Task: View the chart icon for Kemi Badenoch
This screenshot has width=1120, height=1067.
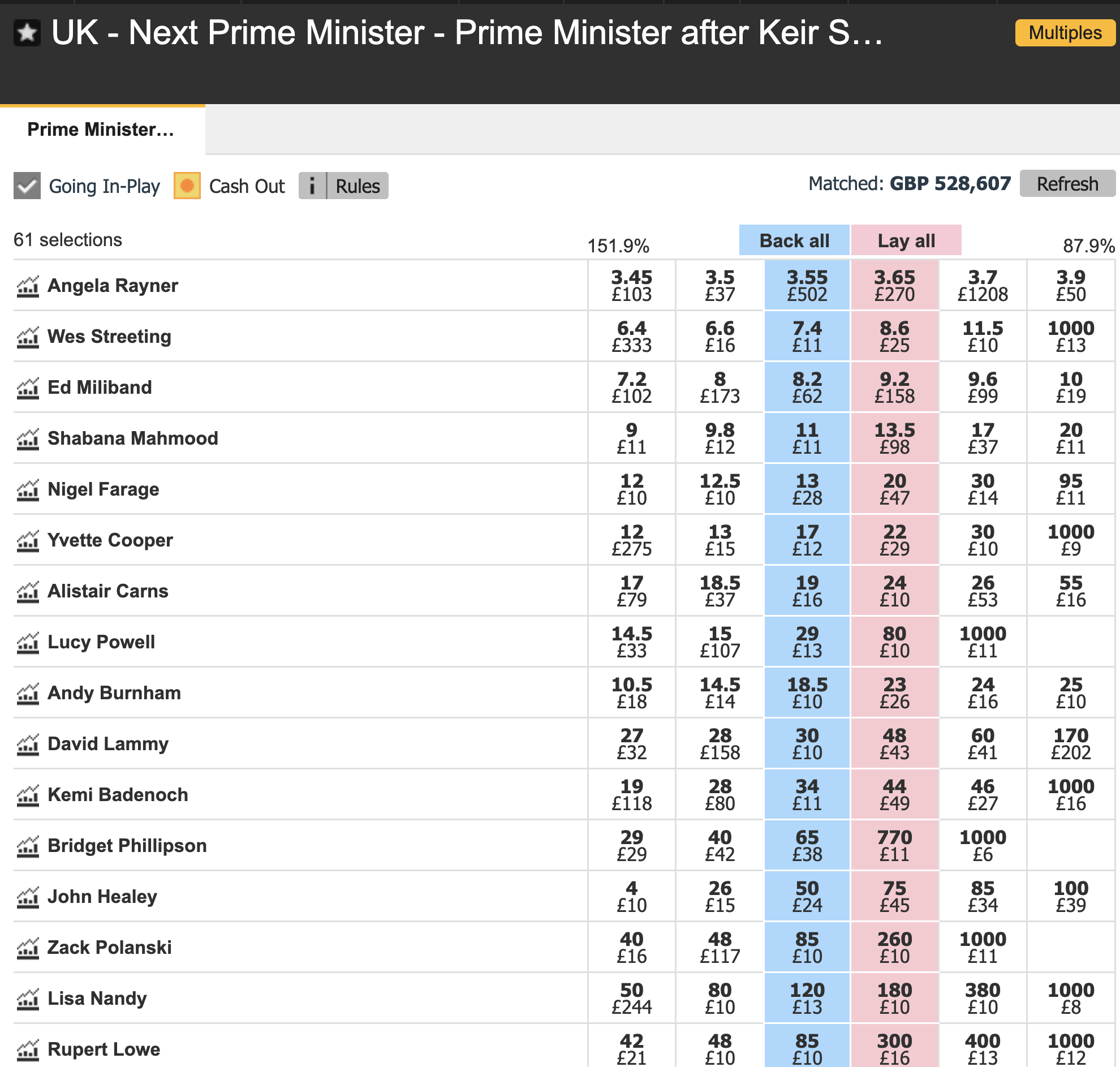Action: tap(28, 795)
